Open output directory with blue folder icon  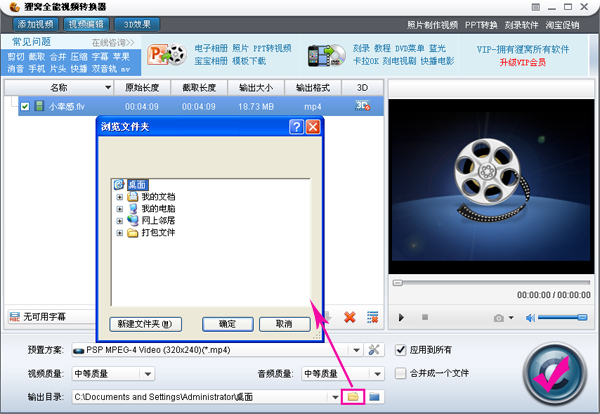pyautogui.click(x=374, y=397)
